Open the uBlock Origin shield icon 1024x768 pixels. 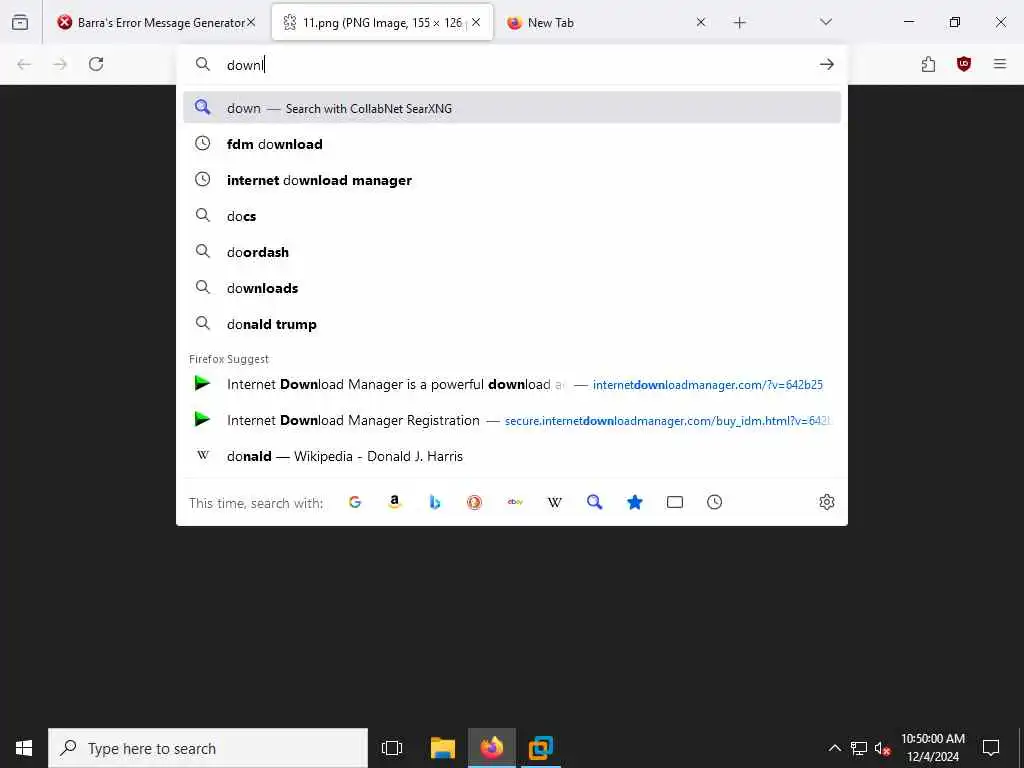tap(964, 64)
